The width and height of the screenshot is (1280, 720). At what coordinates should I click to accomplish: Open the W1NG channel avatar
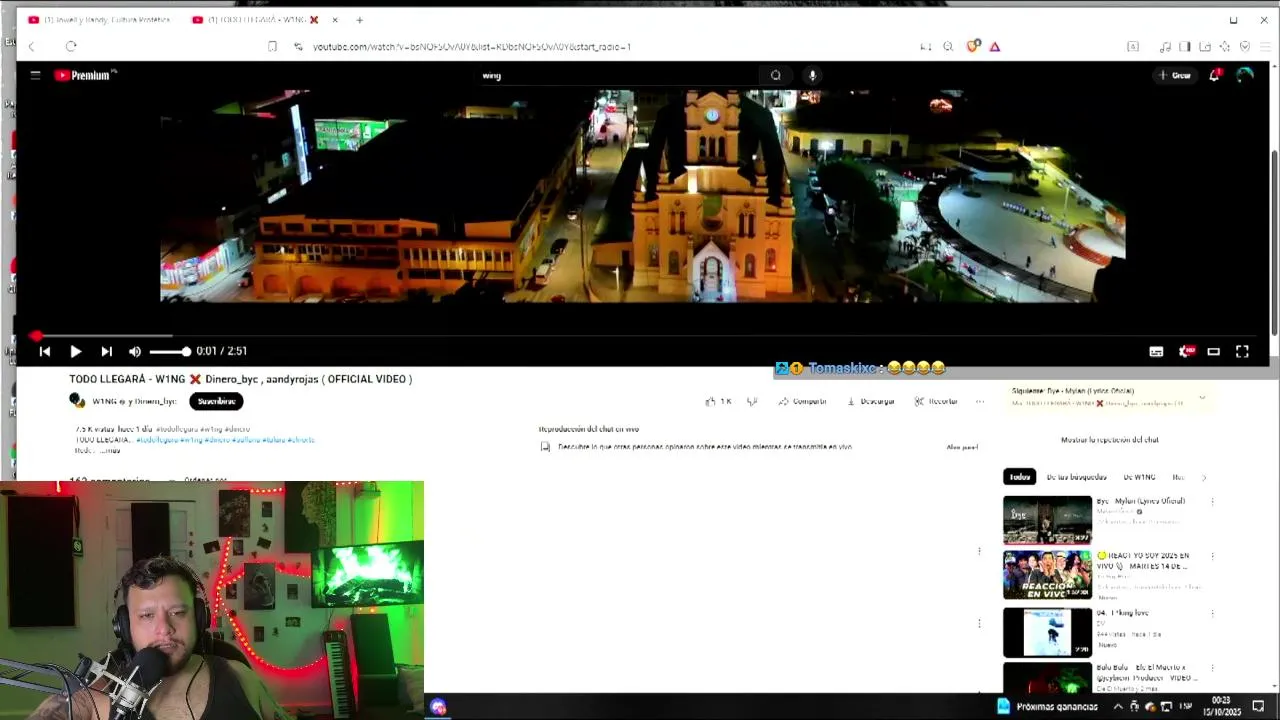point(77,401)
